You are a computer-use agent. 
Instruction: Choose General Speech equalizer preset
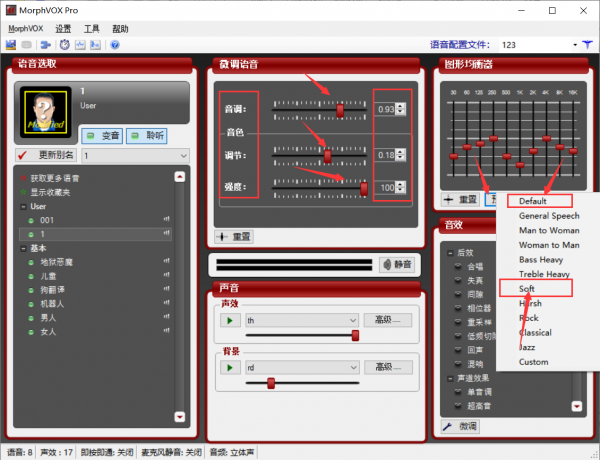click(x=549, y=216)
